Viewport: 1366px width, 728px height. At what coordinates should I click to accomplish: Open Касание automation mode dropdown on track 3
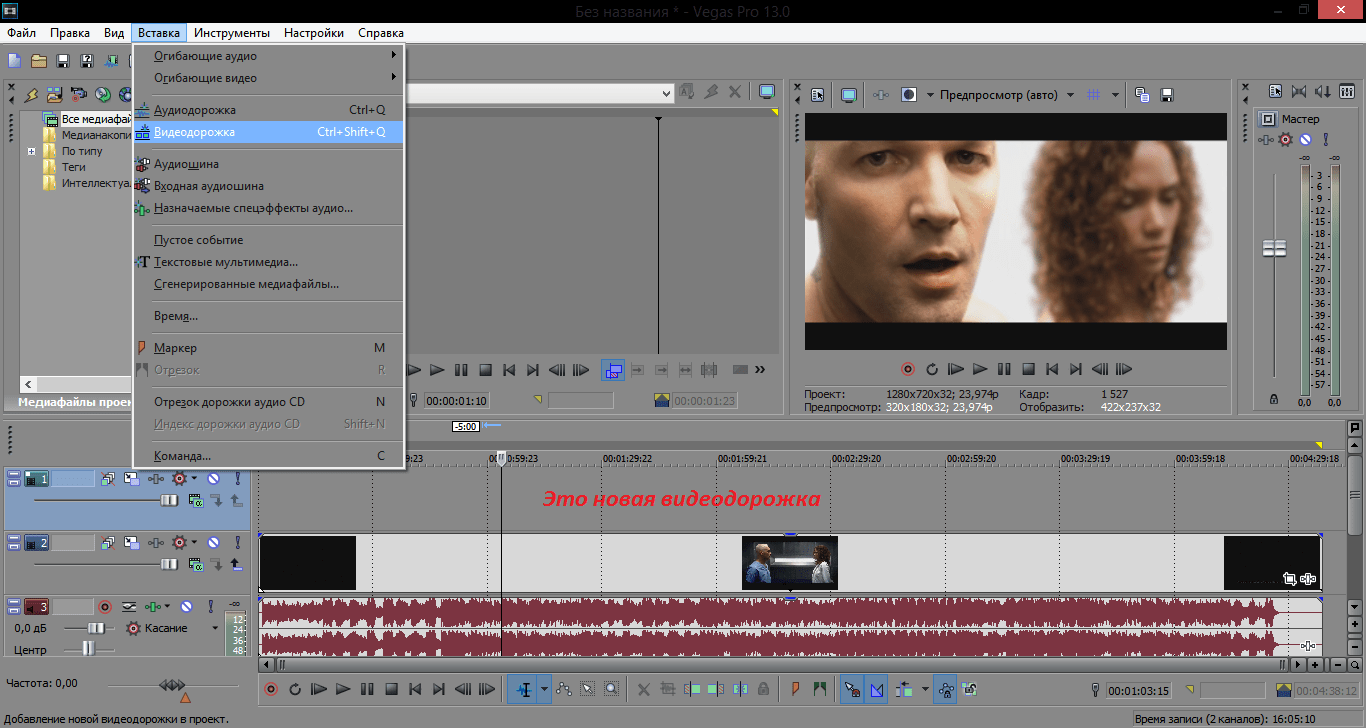(x=214, y=628)
